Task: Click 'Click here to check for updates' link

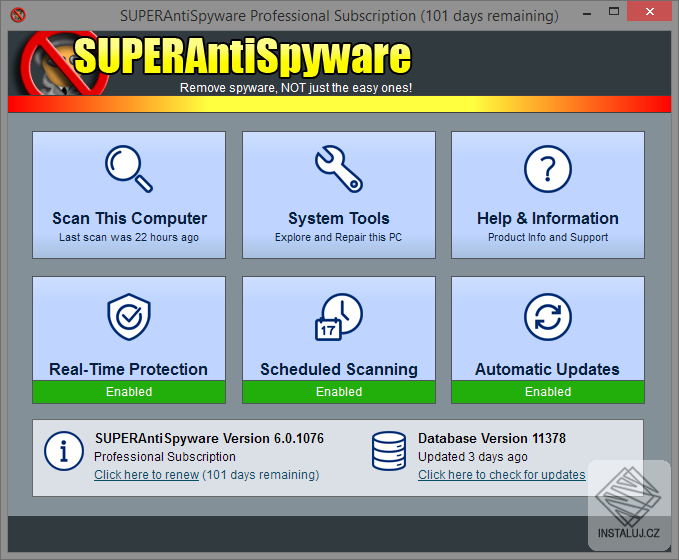Action: click(501, 475)
